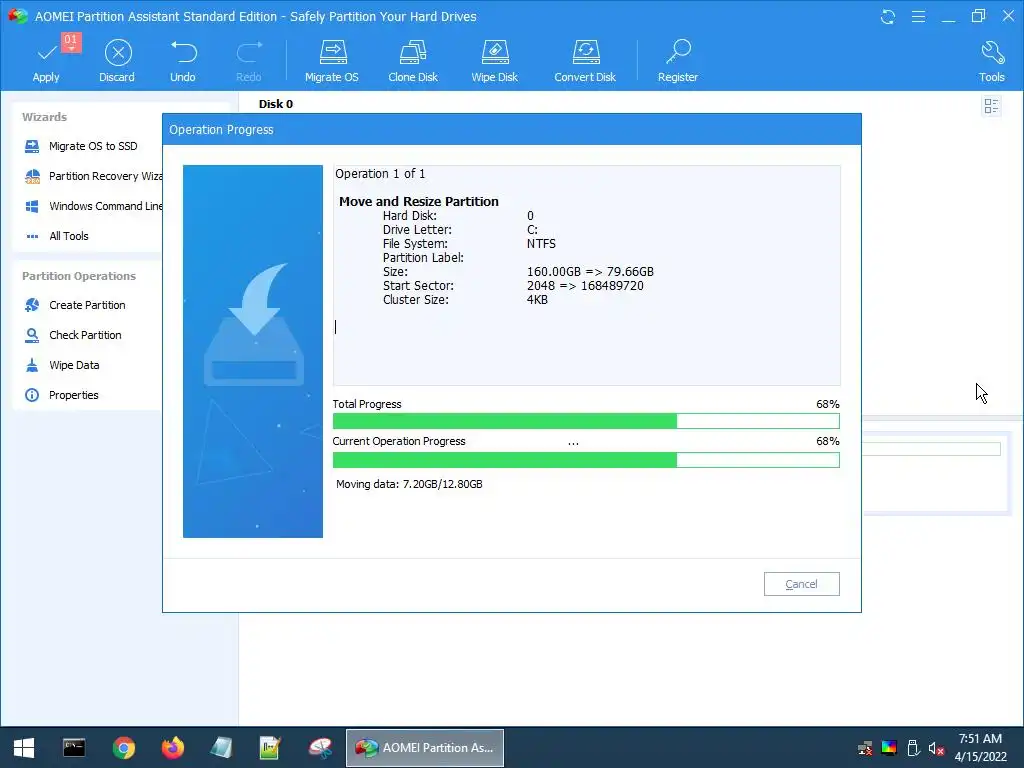Open Windows Command Line wizard
Viewport: 1024px width, 768px height.
(93, 206)
